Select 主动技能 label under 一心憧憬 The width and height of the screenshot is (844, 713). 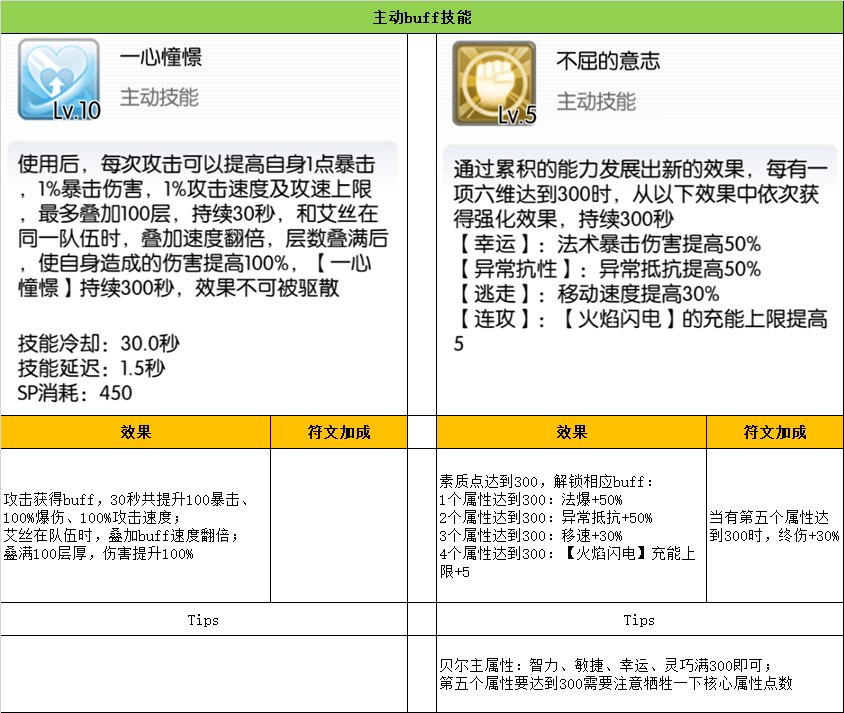click(159, 97)
